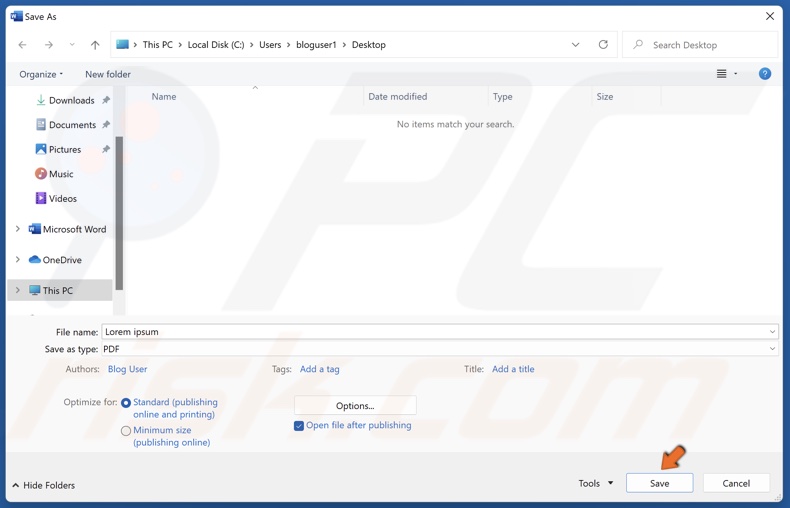Open Music folder in sidebar
Viewport: 790px width, 508px height.
[x=61, y=174]
